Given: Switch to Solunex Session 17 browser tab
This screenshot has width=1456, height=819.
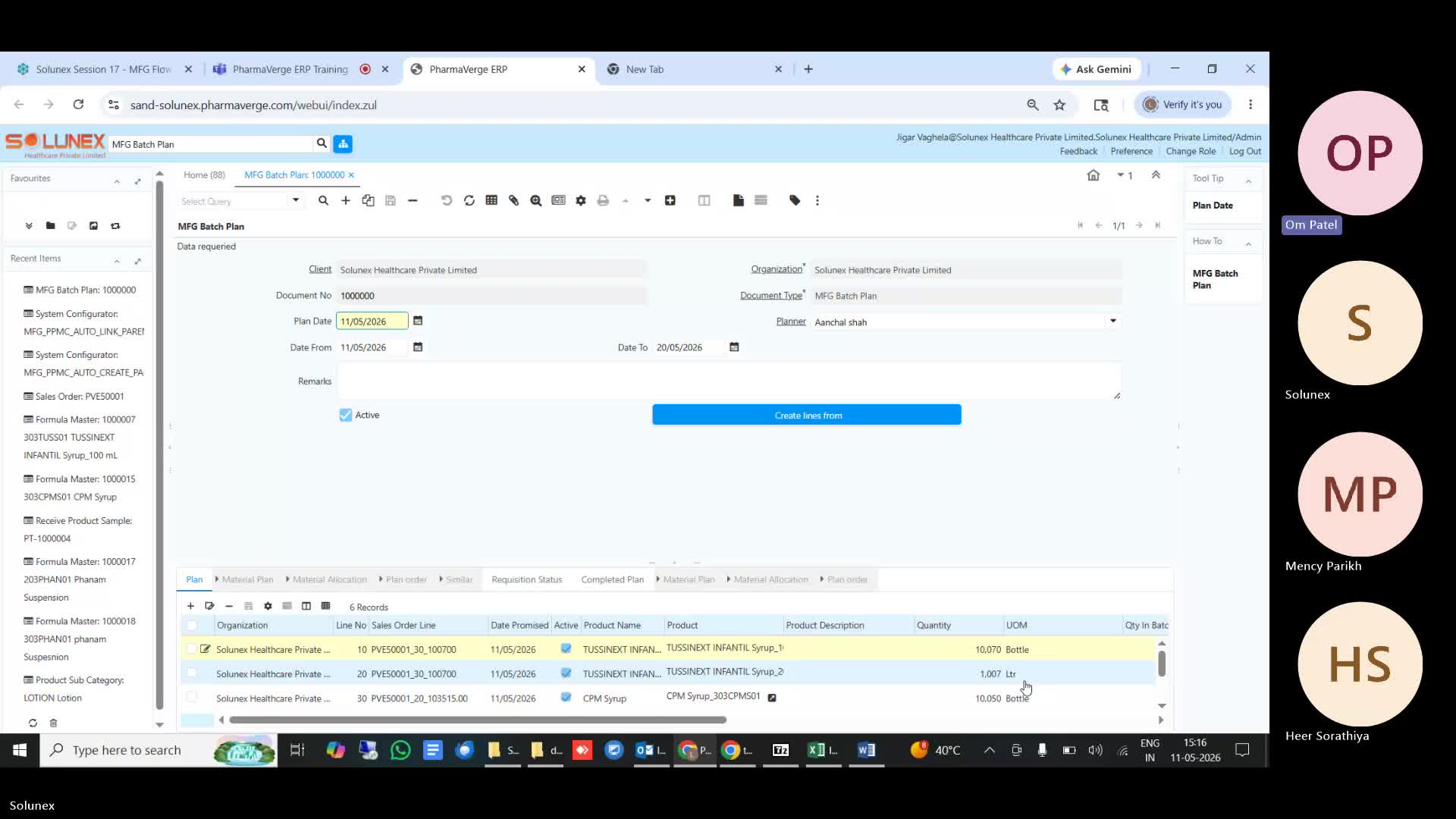Looking at the screenshot, I should tap(104, 69).
